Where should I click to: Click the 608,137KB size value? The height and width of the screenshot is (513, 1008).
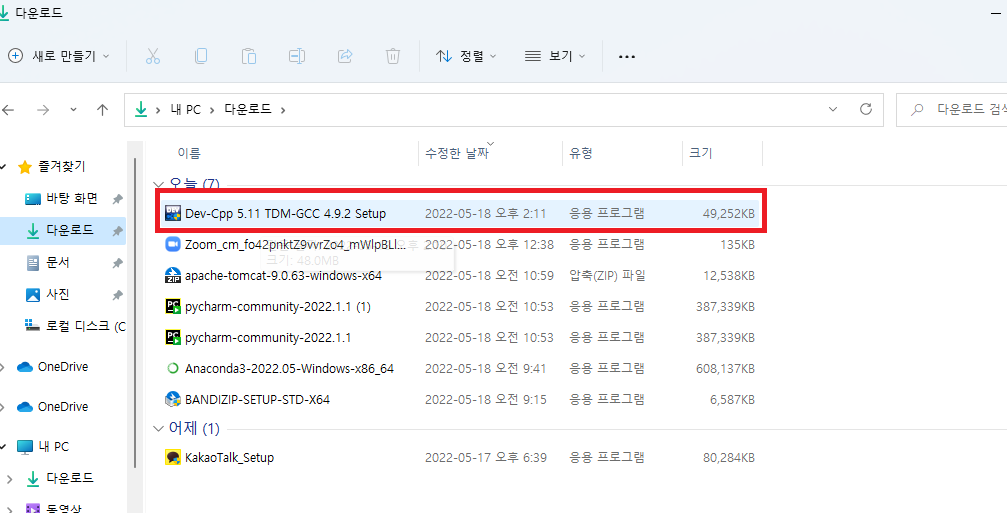pyautogui.click(x=725, y=369)
